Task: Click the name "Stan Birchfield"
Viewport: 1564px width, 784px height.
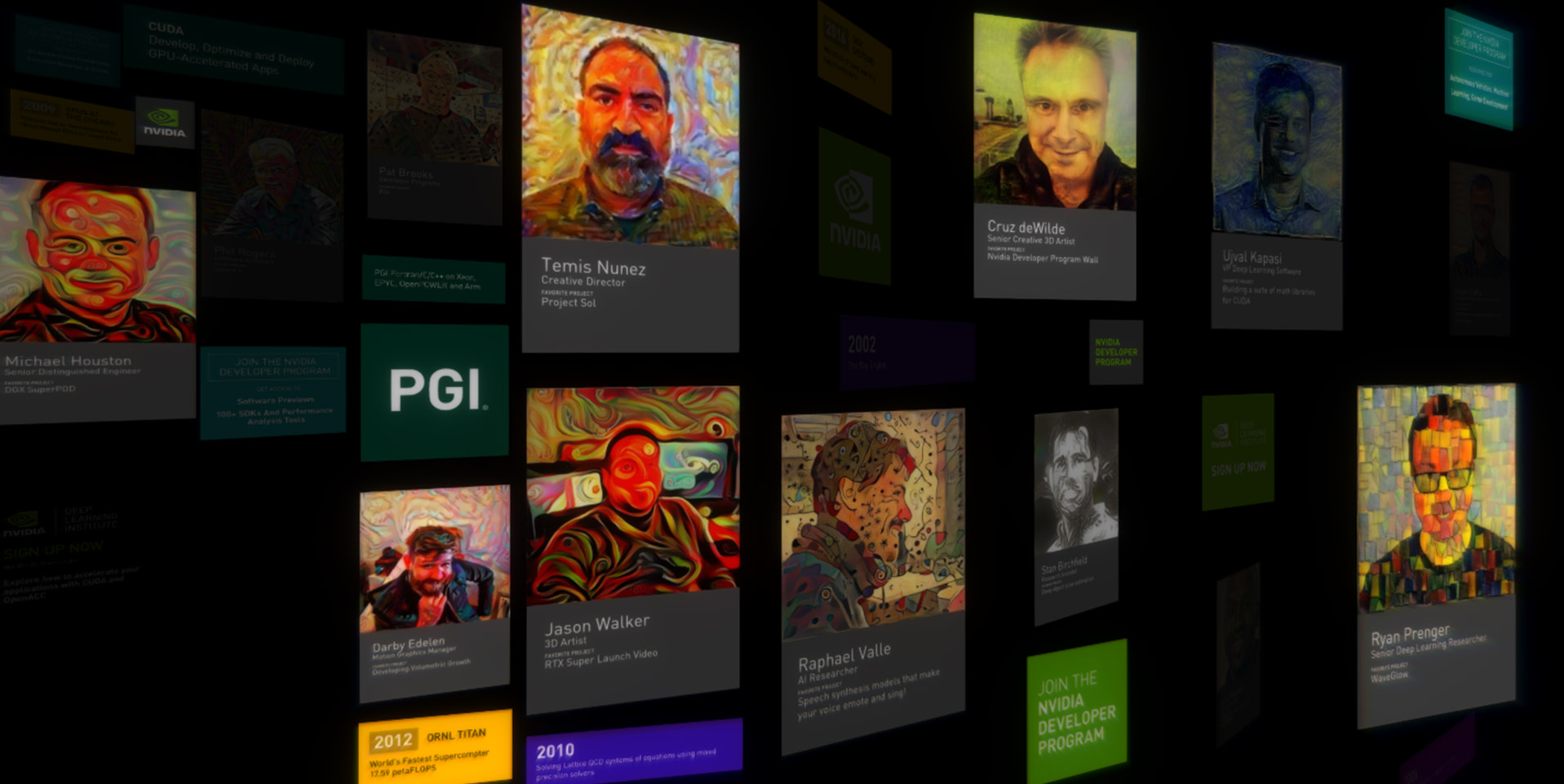Action: (1064, 565)
